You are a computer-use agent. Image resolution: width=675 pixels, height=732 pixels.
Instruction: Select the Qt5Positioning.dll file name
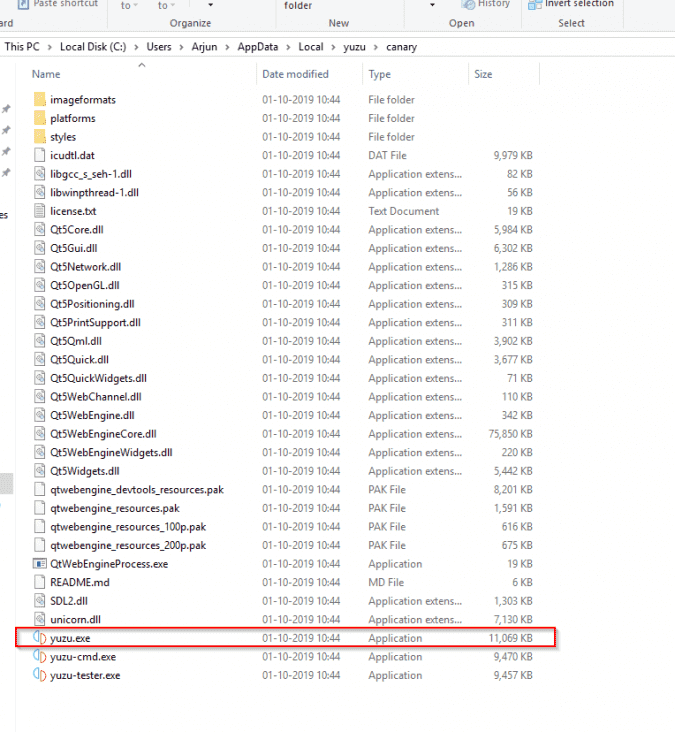tap(92, 304)
